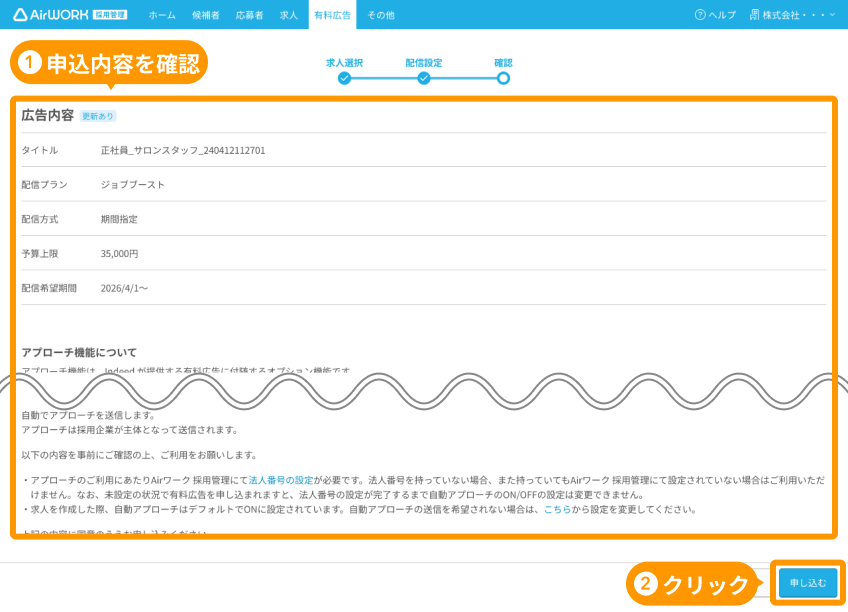Click the 配信プラン row label
The width and height of the screenshot is (848, 612).
click(44, 185)
